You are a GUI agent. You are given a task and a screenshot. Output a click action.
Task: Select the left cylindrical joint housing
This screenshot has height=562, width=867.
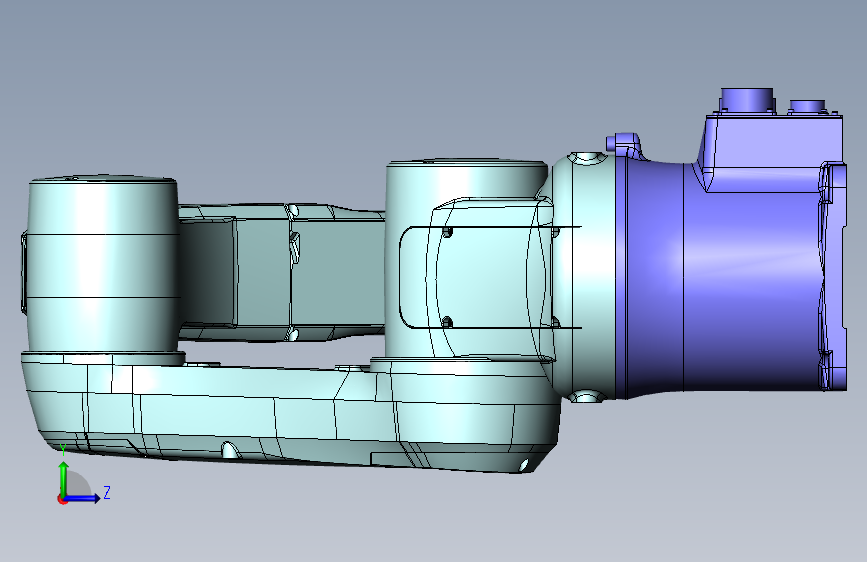(102, 266)
